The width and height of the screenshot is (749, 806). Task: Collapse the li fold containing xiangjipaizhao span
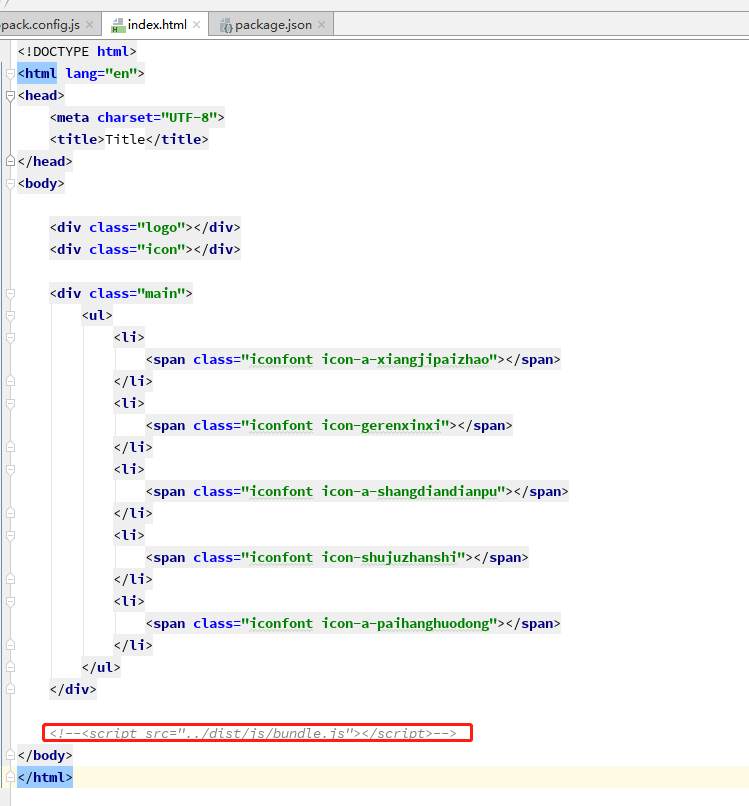(10, 338)
